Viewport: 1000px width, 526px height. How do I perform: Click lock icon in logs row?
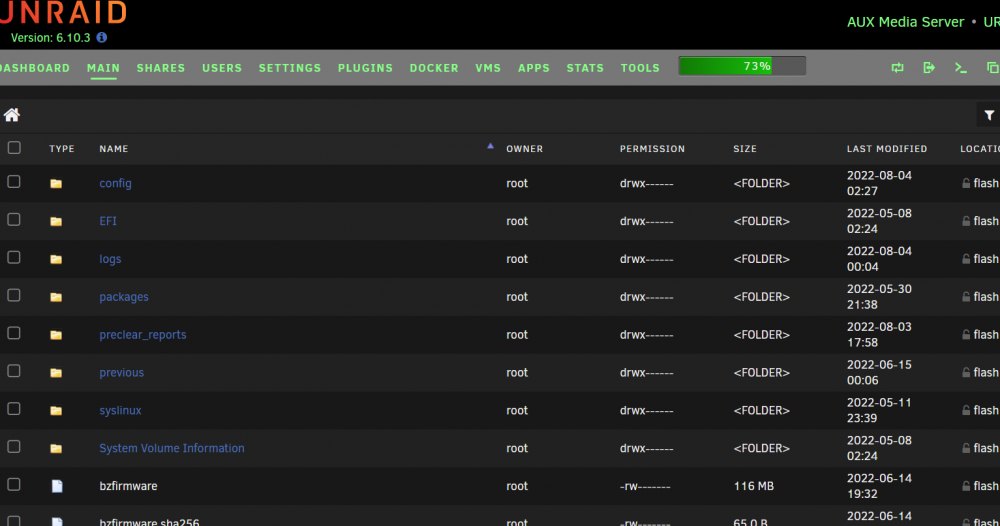[966, 259]
